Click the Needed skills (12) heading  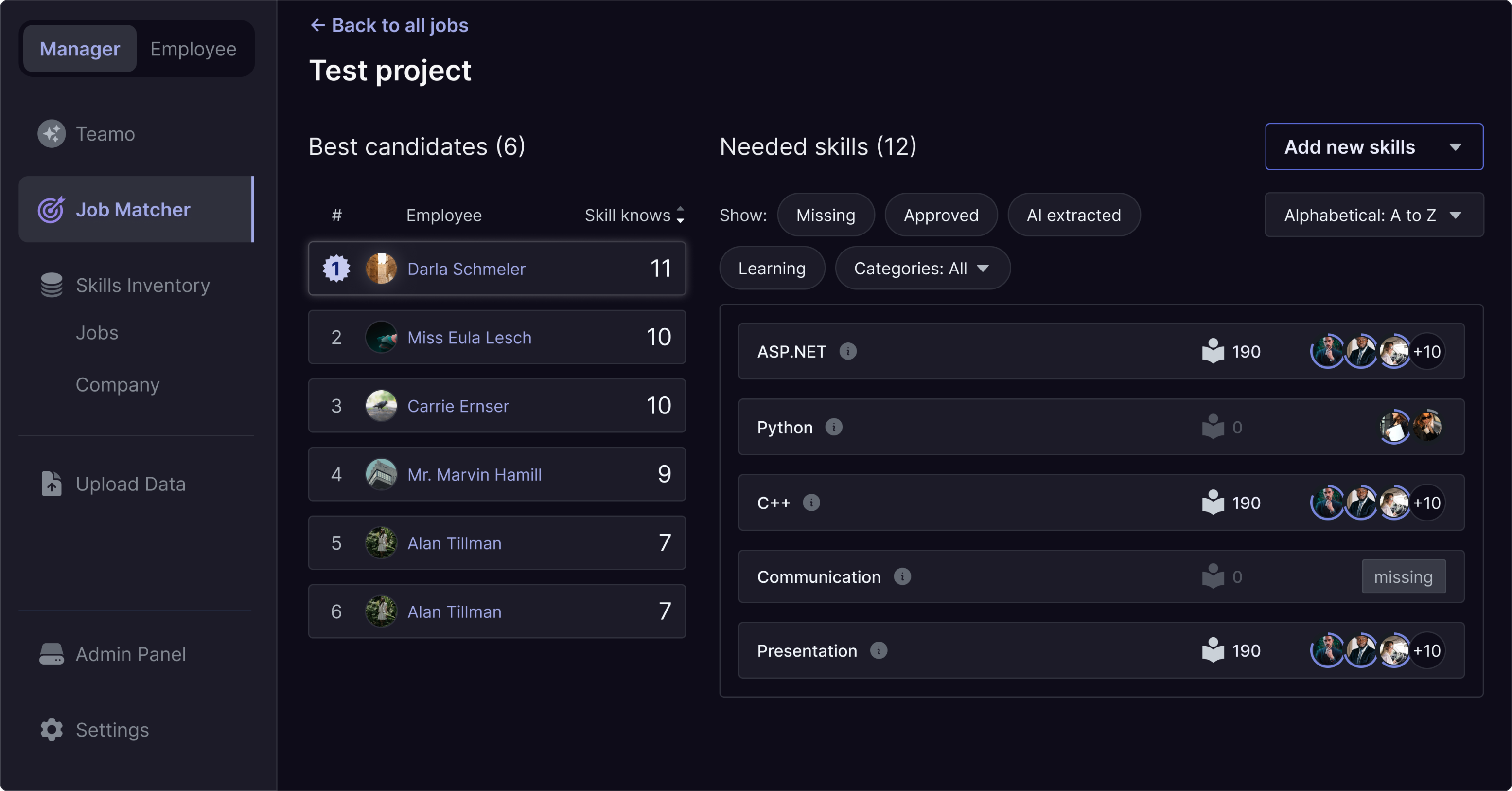pyautogui.click(x=818, y=147)
